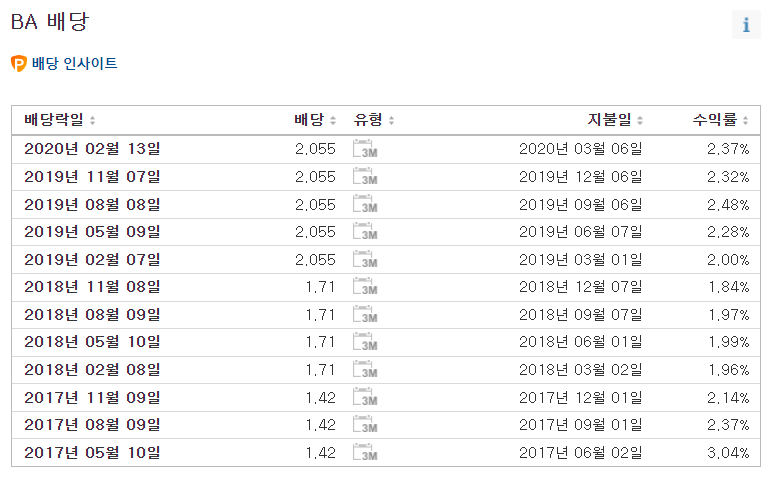770x479 pixels.
Task: Select ex-dividend date 2018년 08월 09일
Action: 92,314
